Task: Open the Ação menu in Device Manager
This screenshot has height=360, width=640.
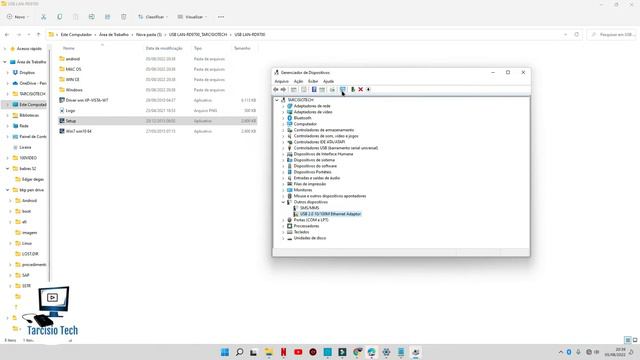Action: point(299,81)
